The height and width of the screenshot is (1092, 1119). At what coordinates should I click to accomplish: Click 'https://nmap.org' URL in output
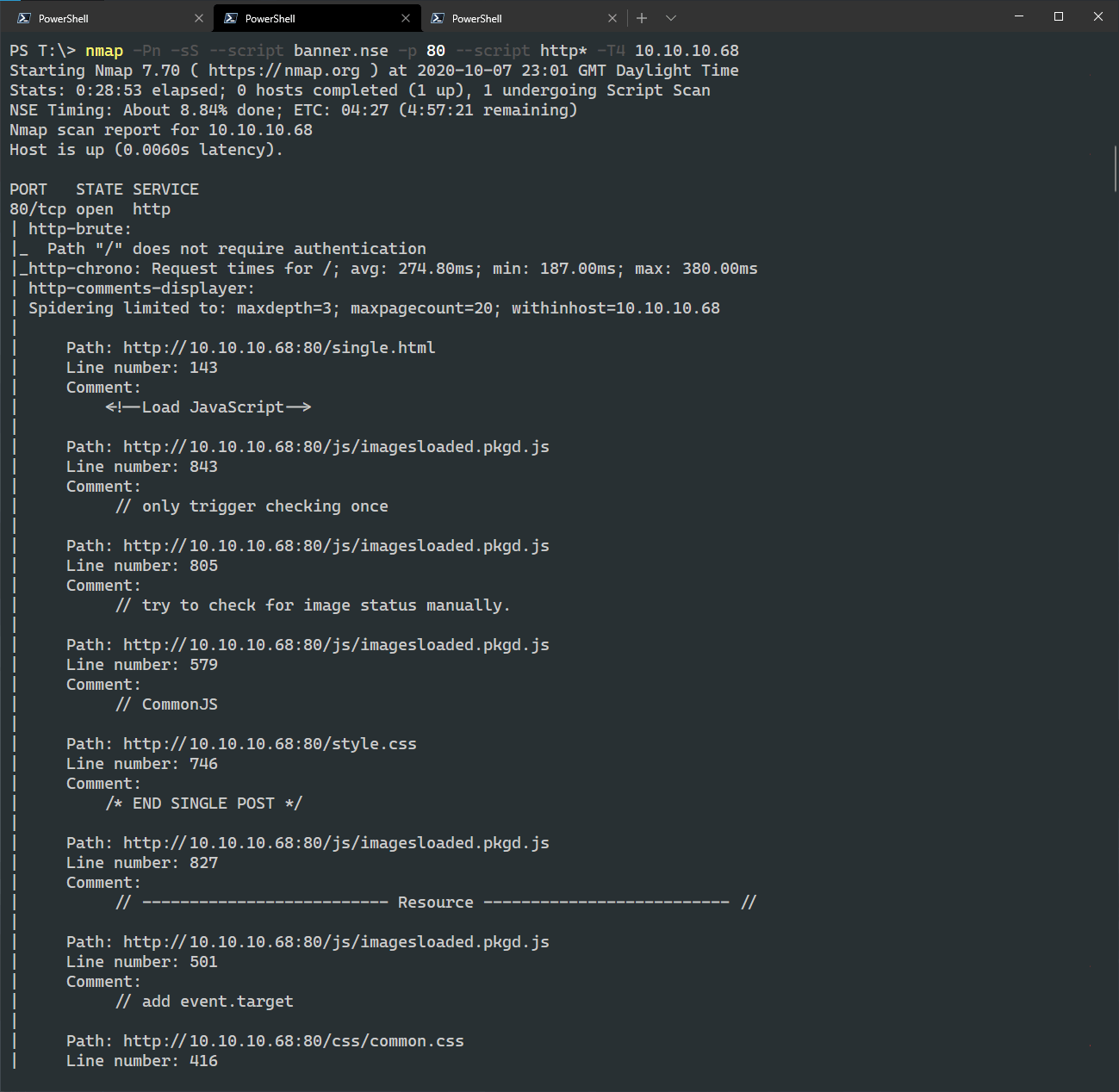pos(284,71)
